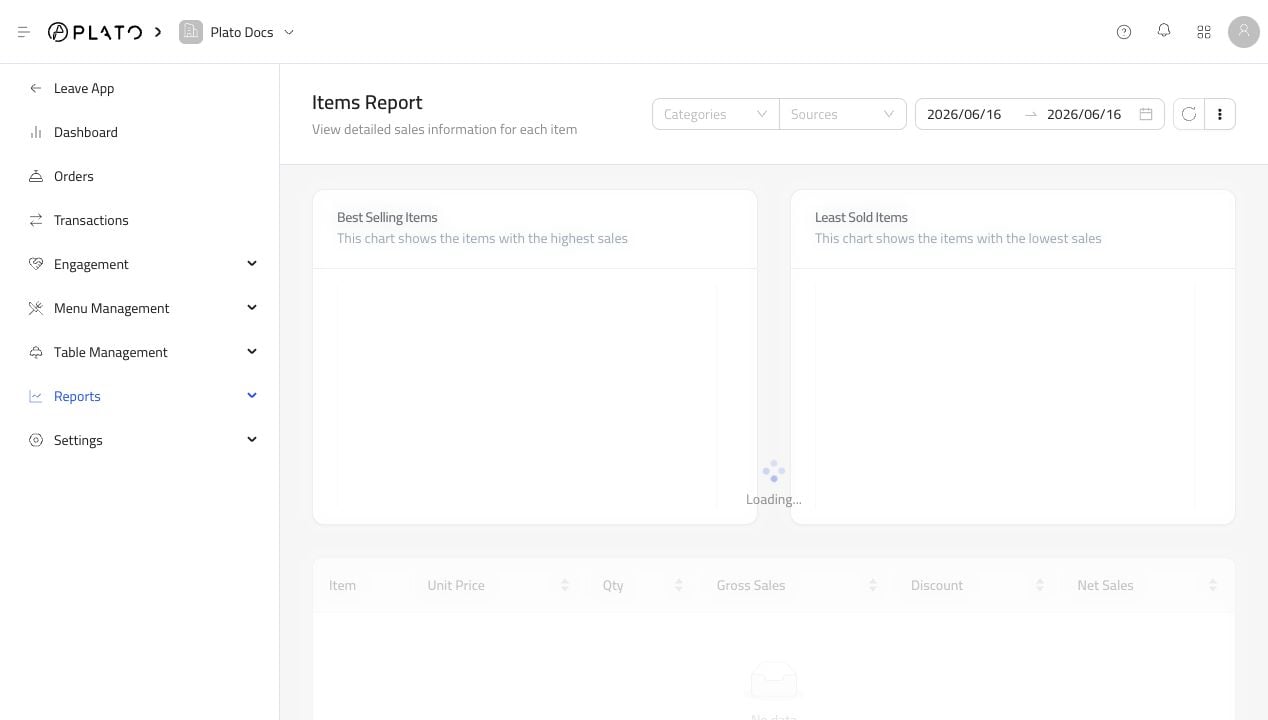This screenshot has width=1268, height=720.
Task: Open the Orders page
Action: (74, 176)
